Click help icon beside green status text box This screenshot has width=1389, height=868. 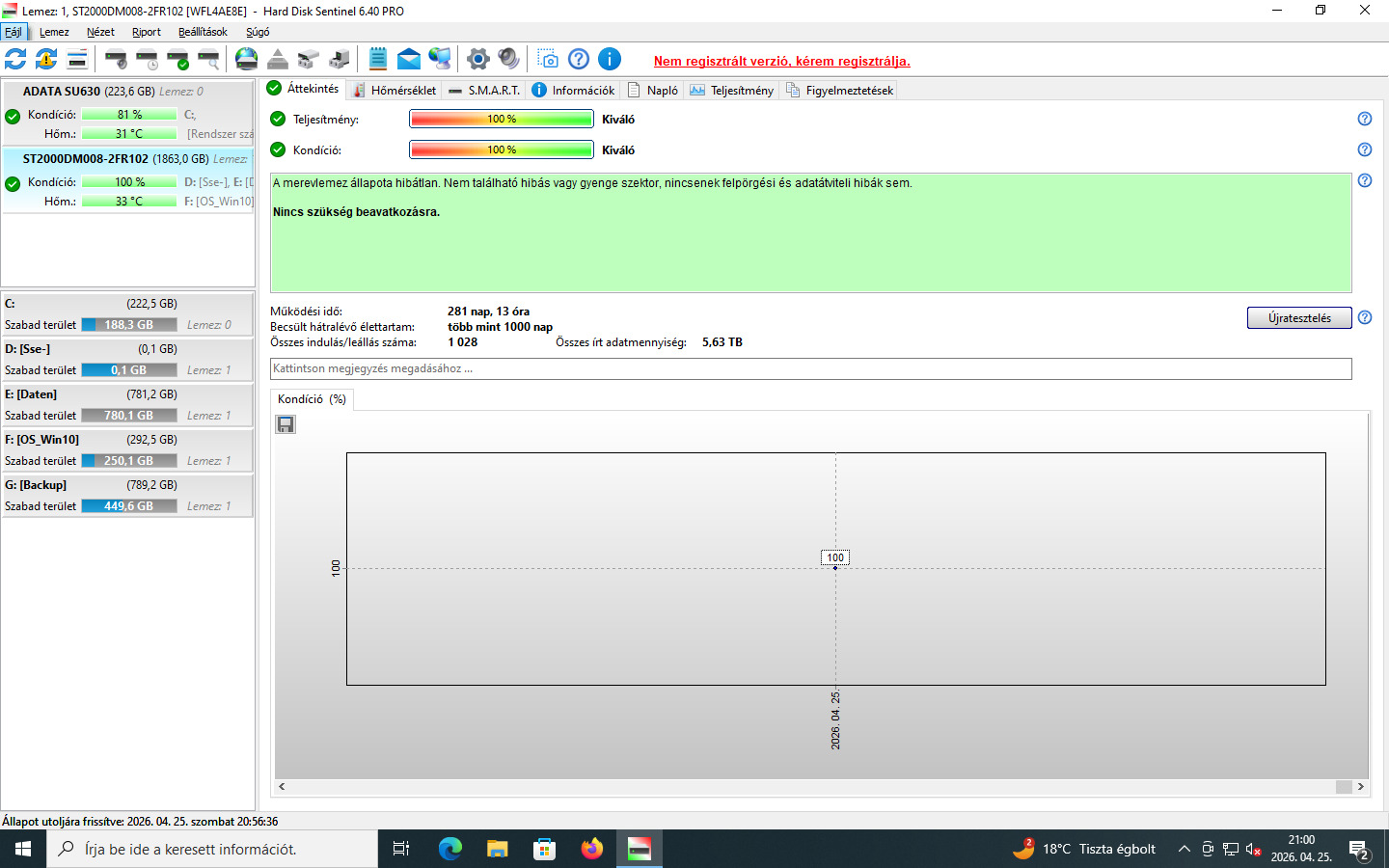(x=1365, y=180)
